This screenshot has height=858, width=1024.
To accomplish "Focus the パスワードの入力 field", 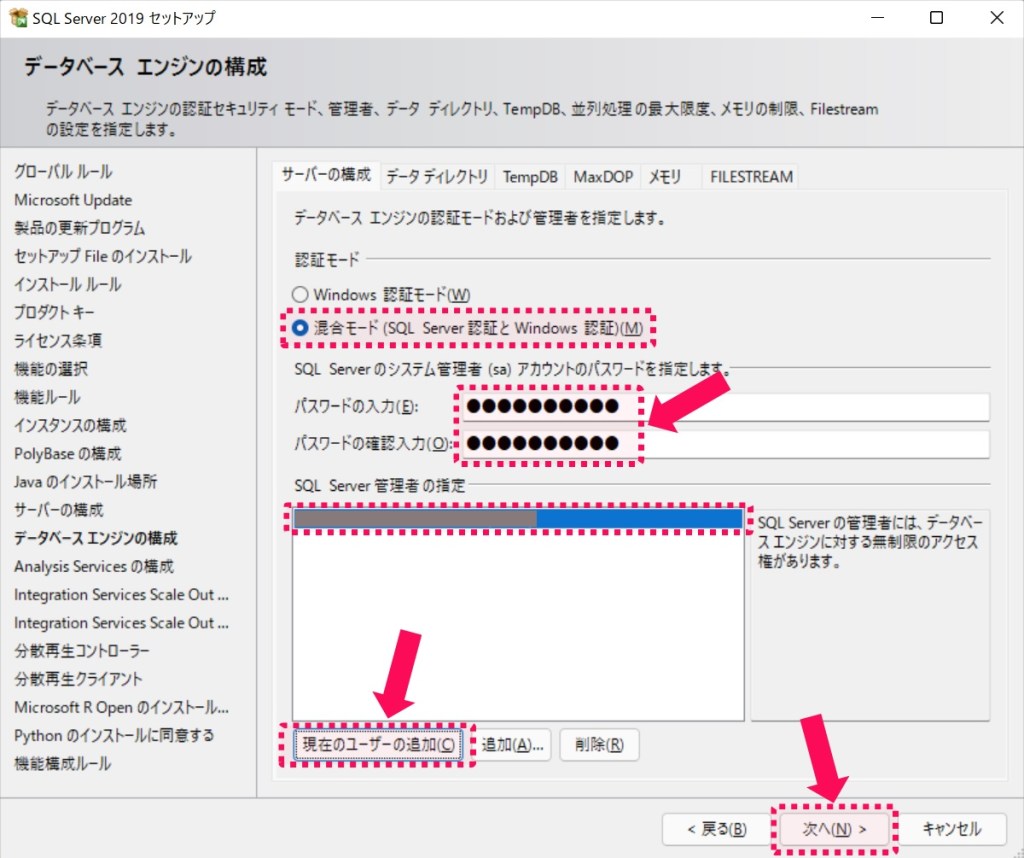I will 726,407.
